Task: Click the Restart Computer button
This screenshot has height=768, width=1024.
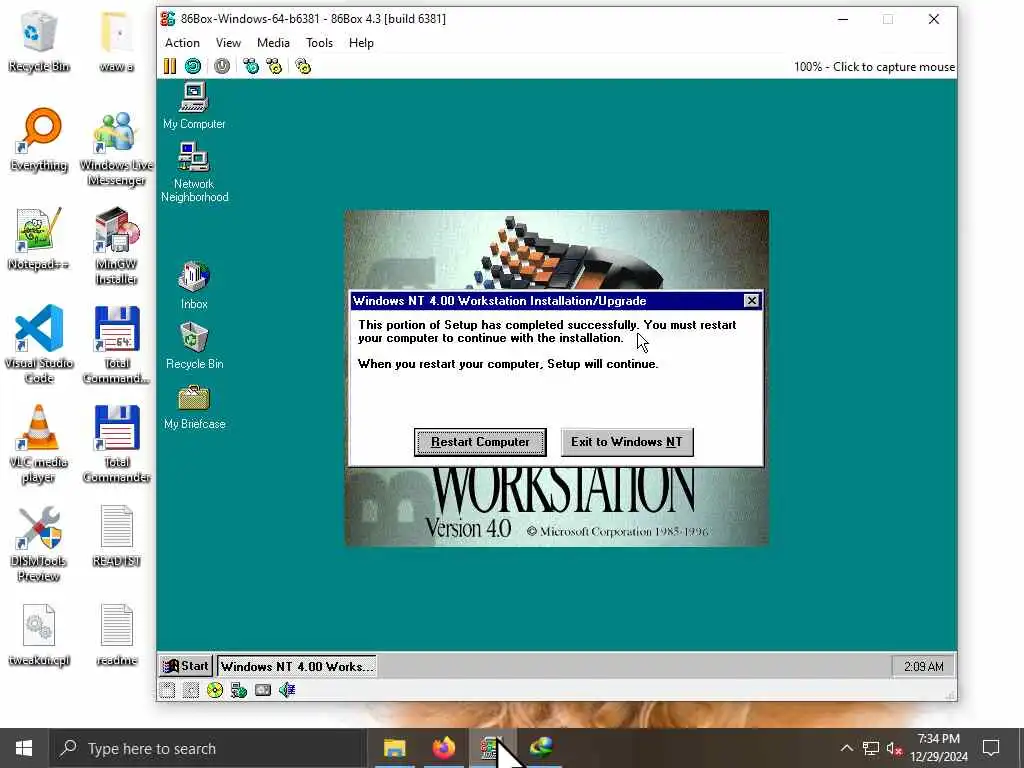Action: 480,442
